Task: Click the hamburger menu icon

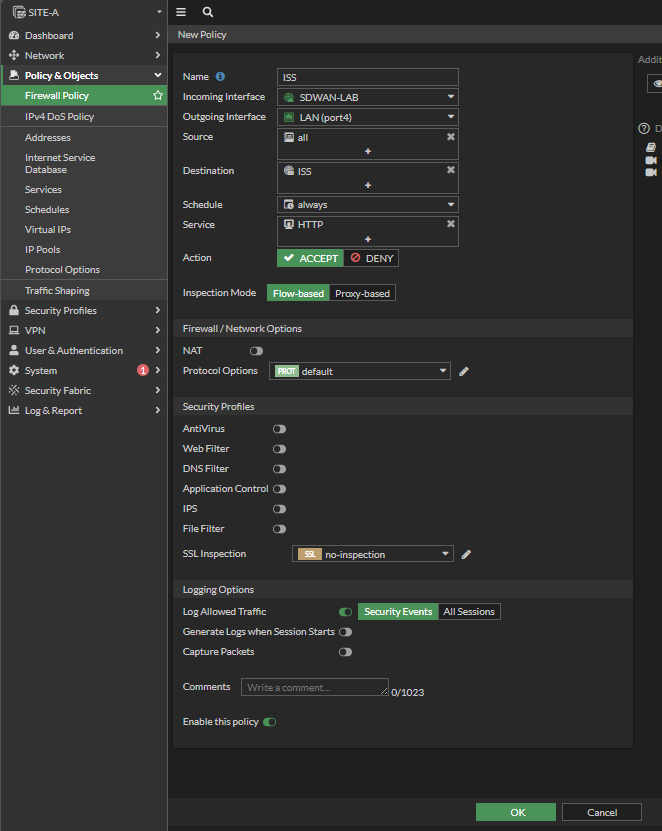Action: (181, 12)
